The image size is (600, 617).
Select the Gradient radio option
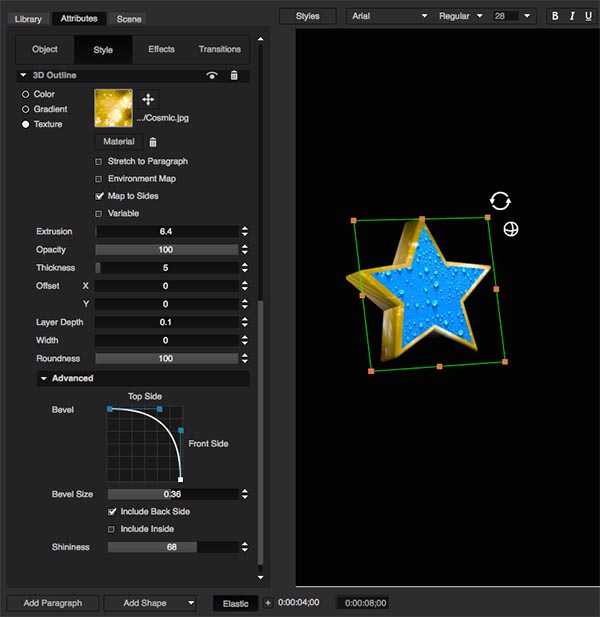click(x=26, y=109)
